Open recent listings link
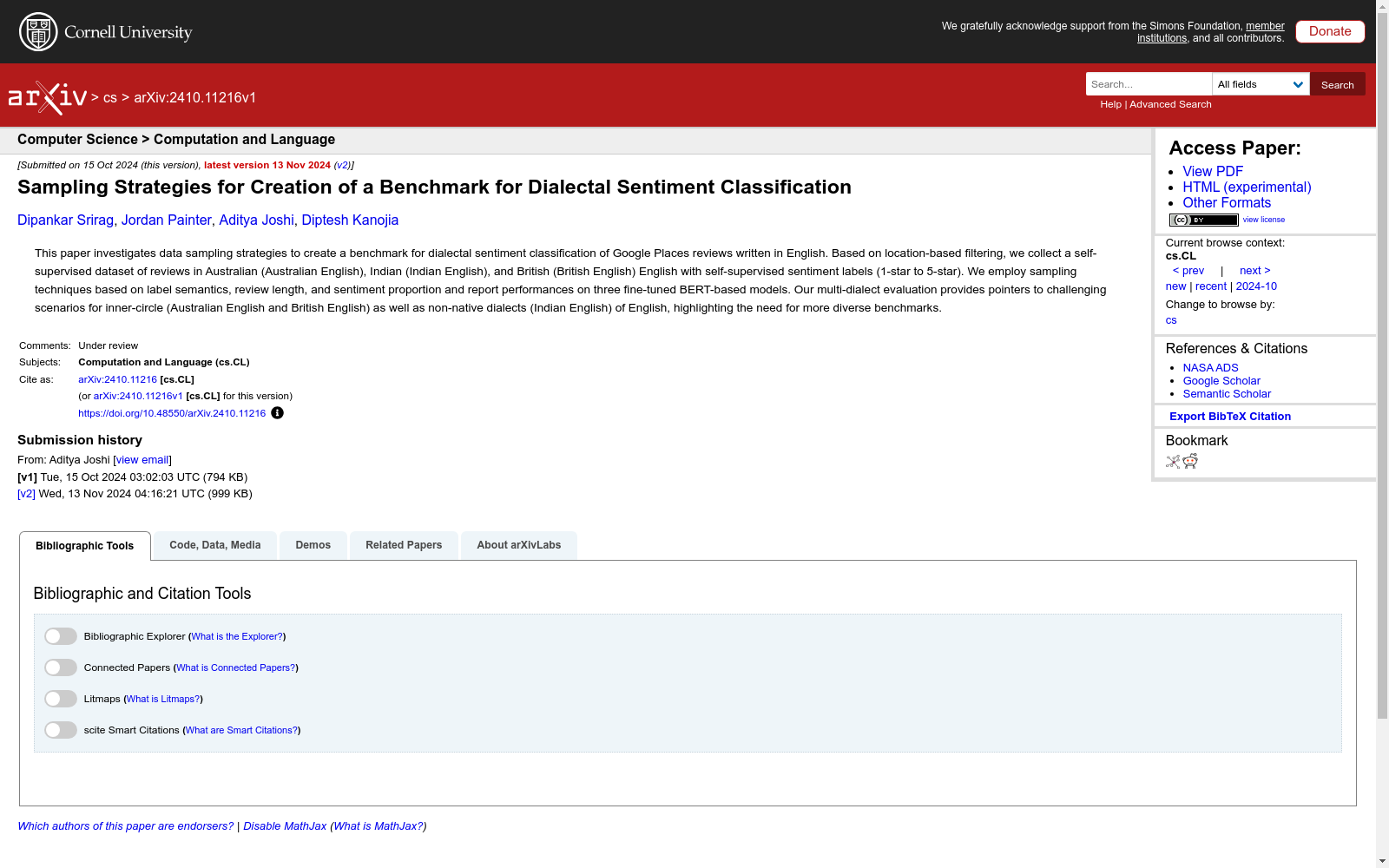This screenshot has height=868, width=1389. click(x=1211, y=286)
